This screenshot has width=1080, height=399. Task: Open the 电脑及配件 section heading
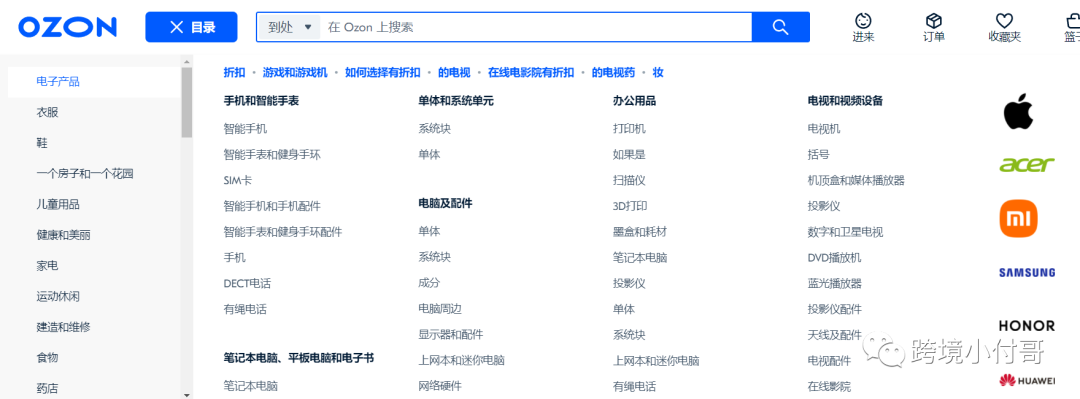(445, 203)
